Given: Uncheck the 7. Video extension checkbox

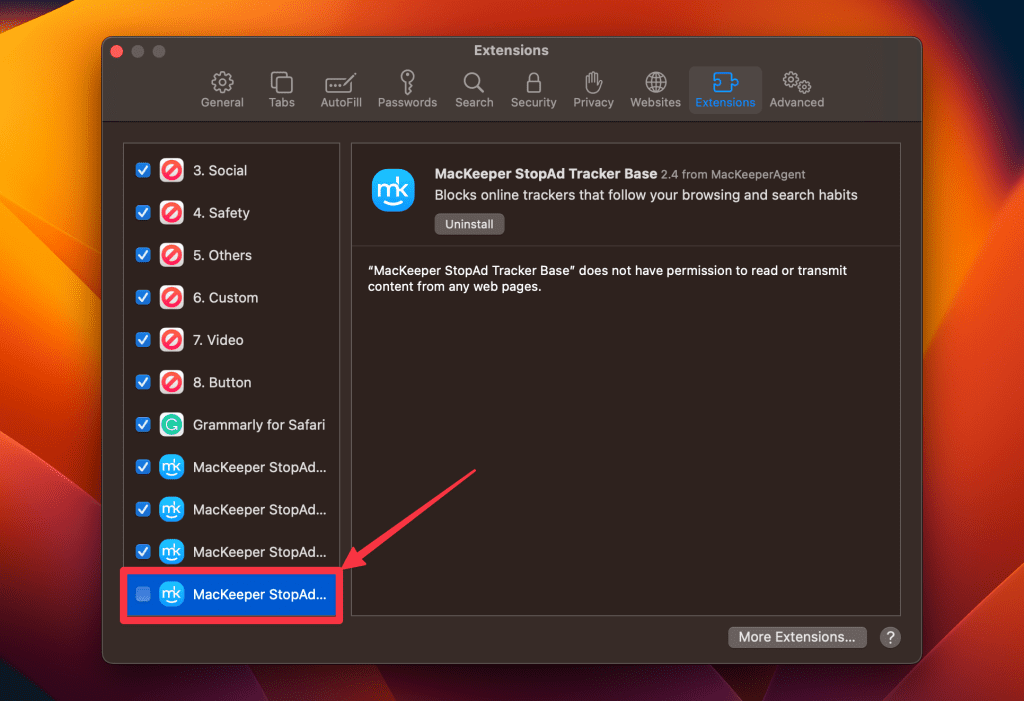Looking at the screenshot, I should coord(143,340).
